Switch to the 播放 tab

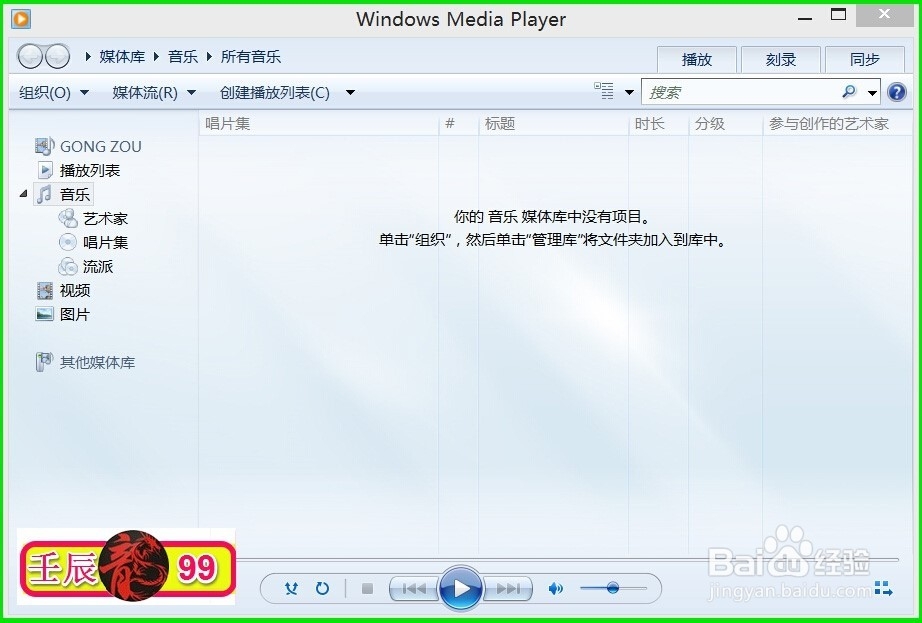click(697, 59)
